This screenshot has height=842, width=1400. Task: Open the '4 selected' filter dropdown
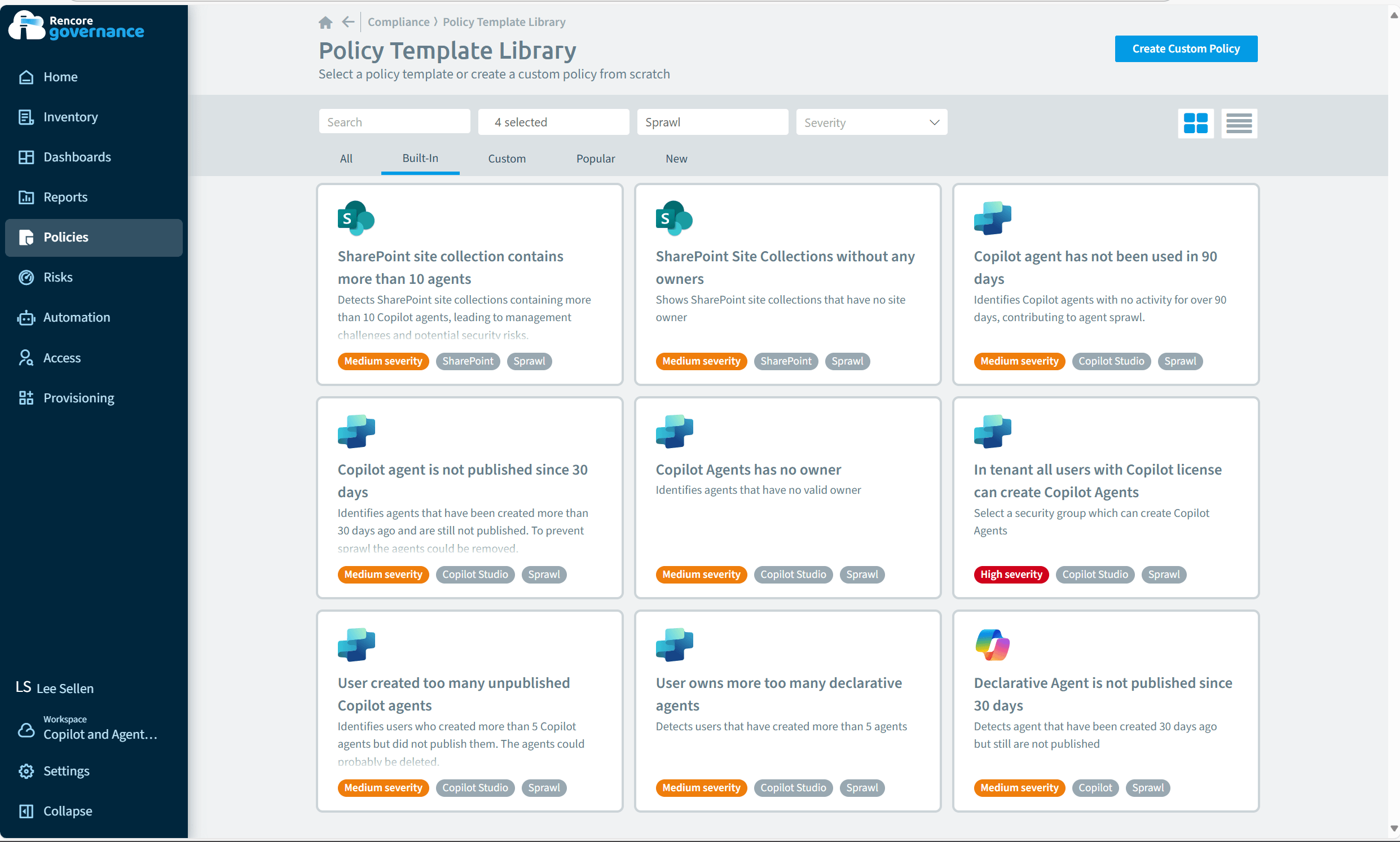553,122
